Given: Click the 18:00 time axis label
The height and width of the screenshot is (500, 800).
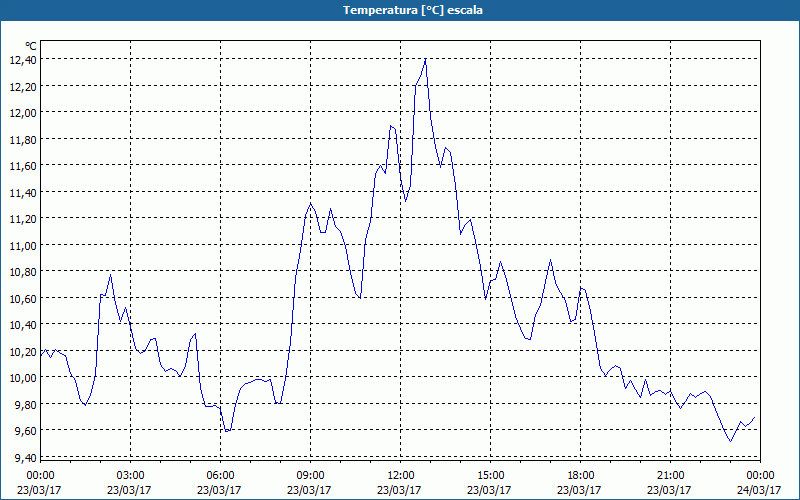Looking at the screenshot, I should point(580,476).
